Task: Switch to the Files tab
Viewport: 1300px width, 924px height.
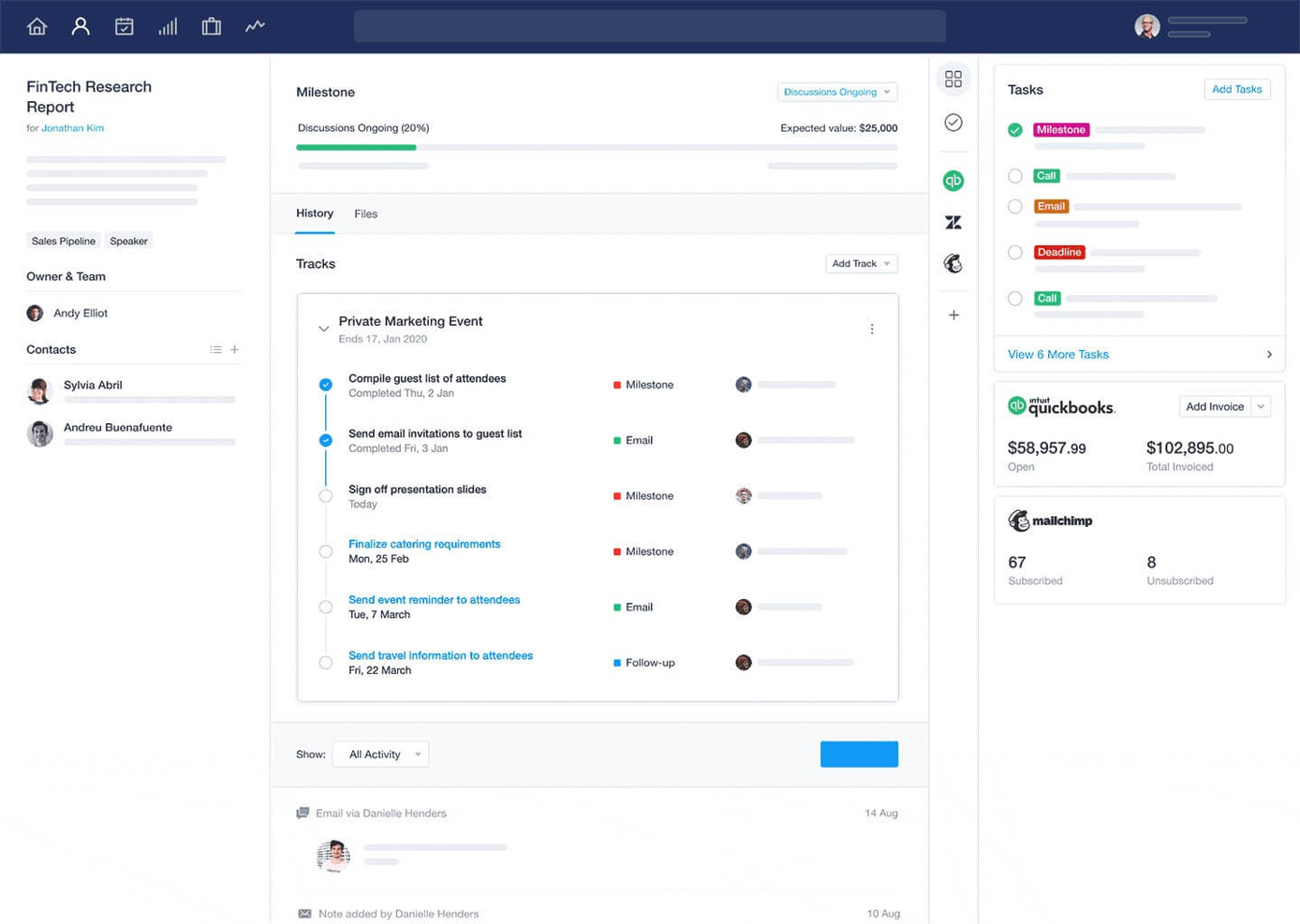Action: [365, 213]
